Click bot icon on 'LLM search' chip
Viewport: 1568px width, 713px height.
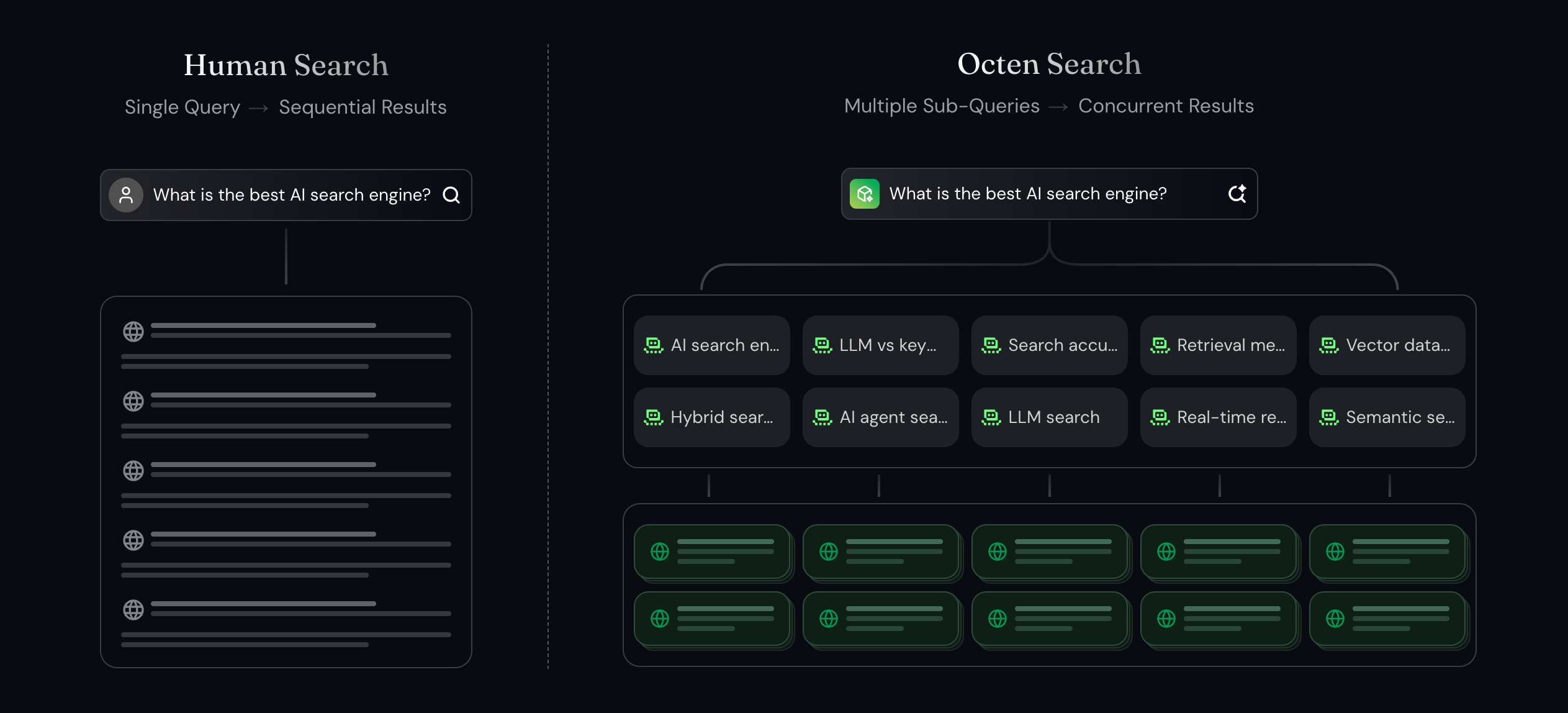pyautogui.click(x=991, y=417)
